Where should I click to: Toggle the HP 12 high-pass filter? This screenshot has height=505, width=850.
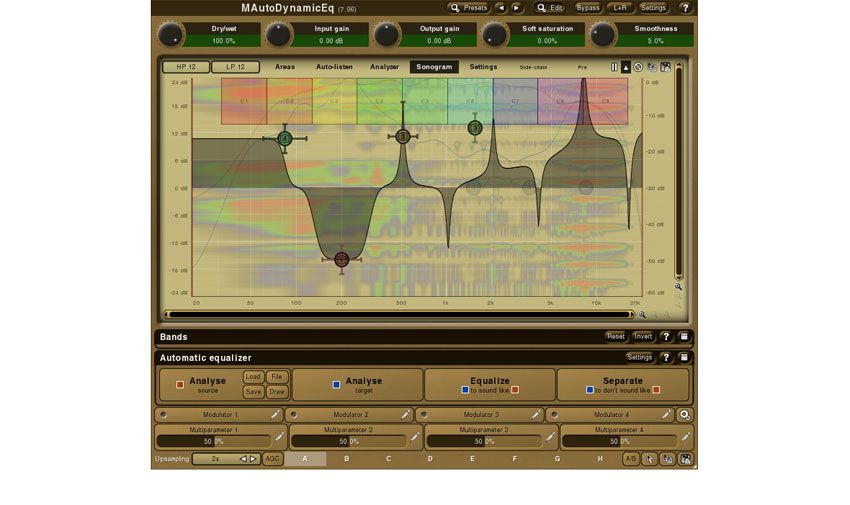(x=186, y=67)
